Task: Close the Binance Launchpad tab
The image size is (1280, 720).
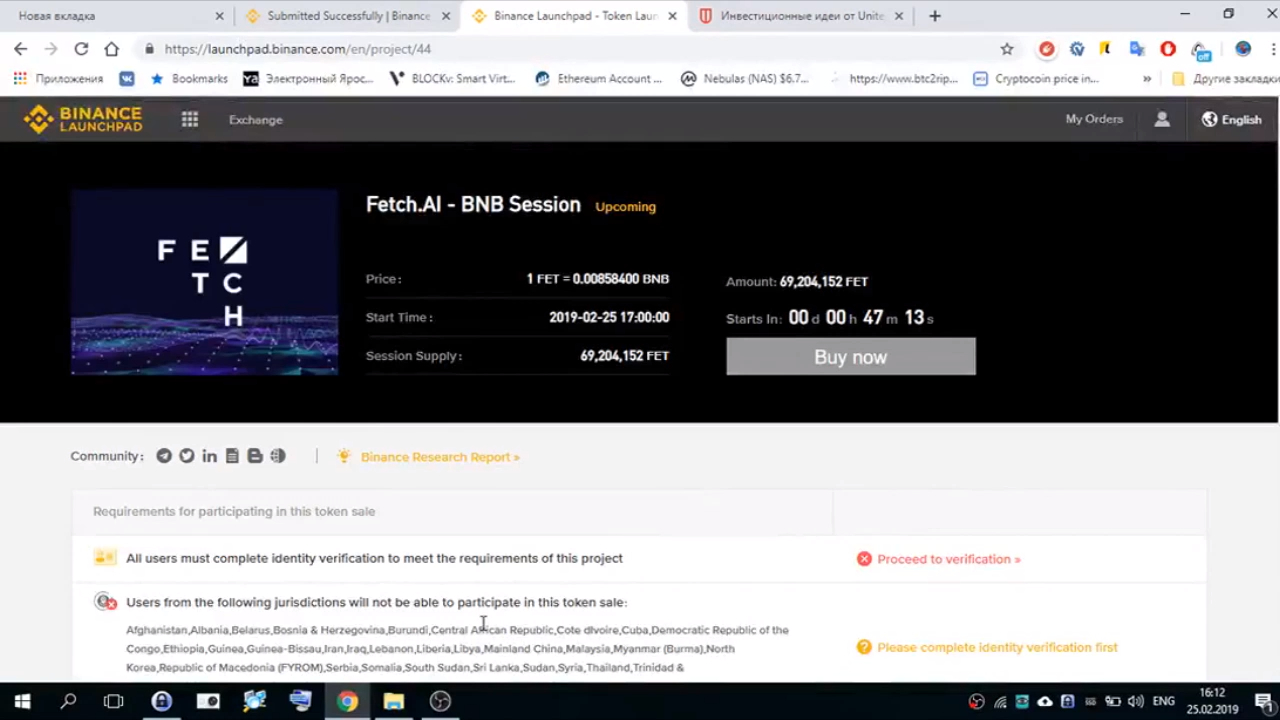Action: click(672, 16)
